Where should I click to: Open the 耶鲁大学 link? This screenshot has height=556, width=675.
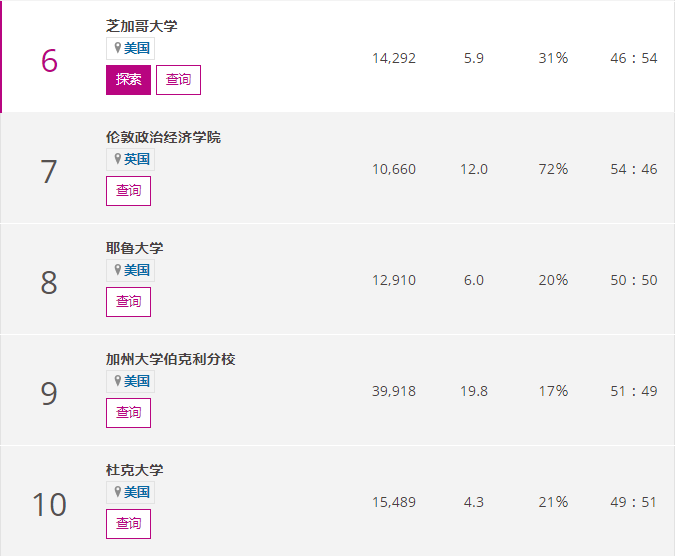click(x=134, y=248)
